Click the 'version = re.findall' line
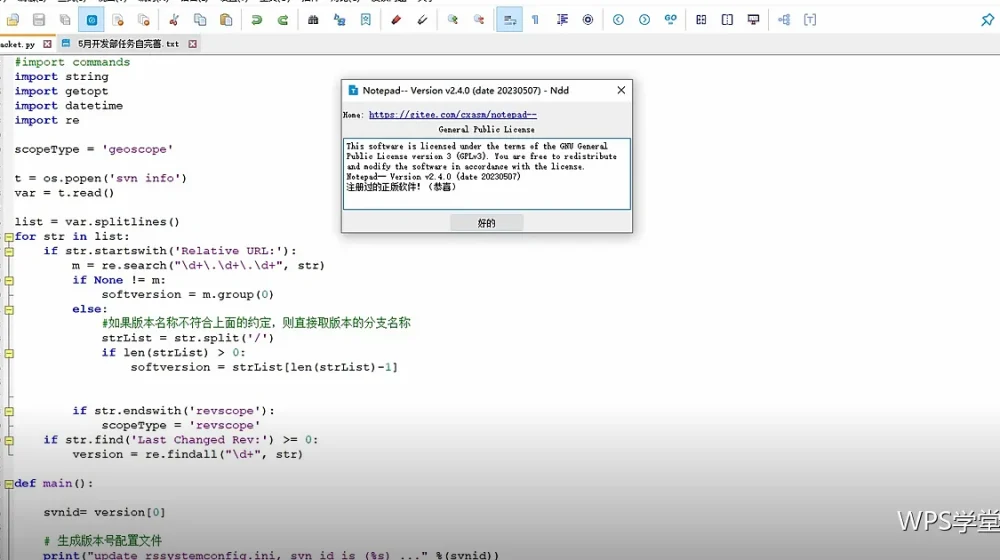The image size is (1000, 560). pyautogui.click(x=188, y=455)
